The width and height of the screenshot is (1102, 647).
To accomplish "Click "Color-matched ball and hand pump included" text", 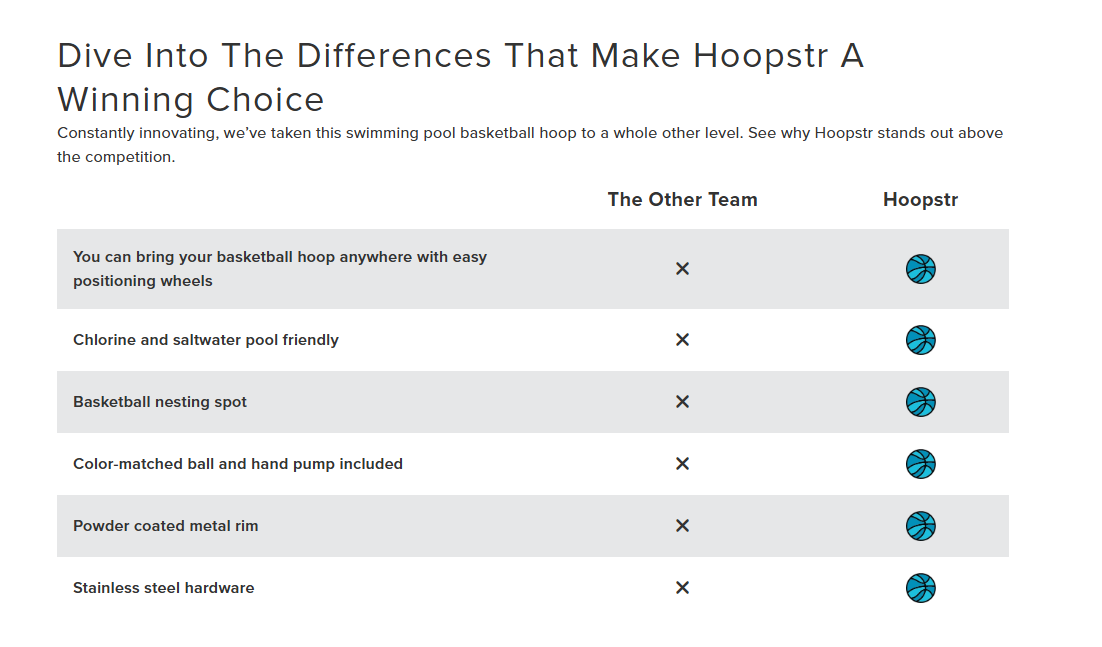I will point(238,464).
